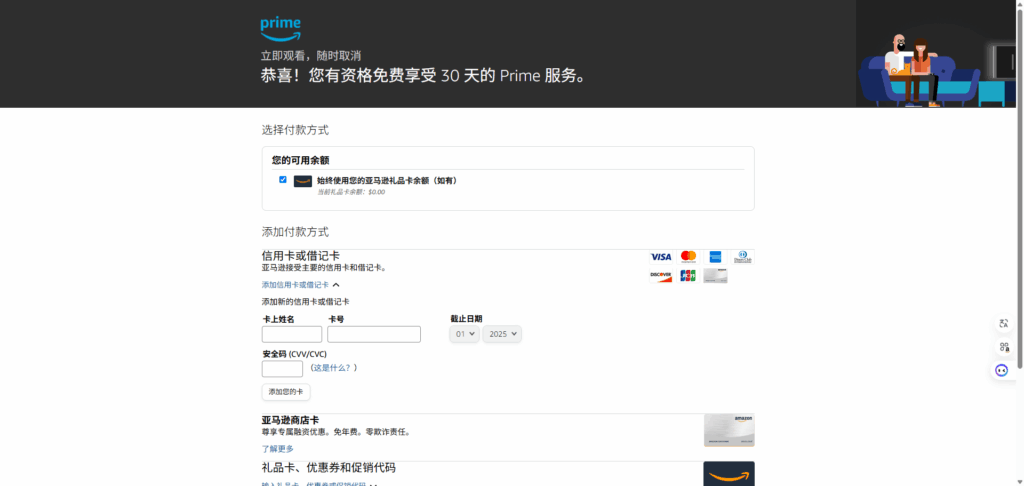Open the round assistant face floating icon
This screenshot has height=486, width=1024.
(x=1002, y=370)
